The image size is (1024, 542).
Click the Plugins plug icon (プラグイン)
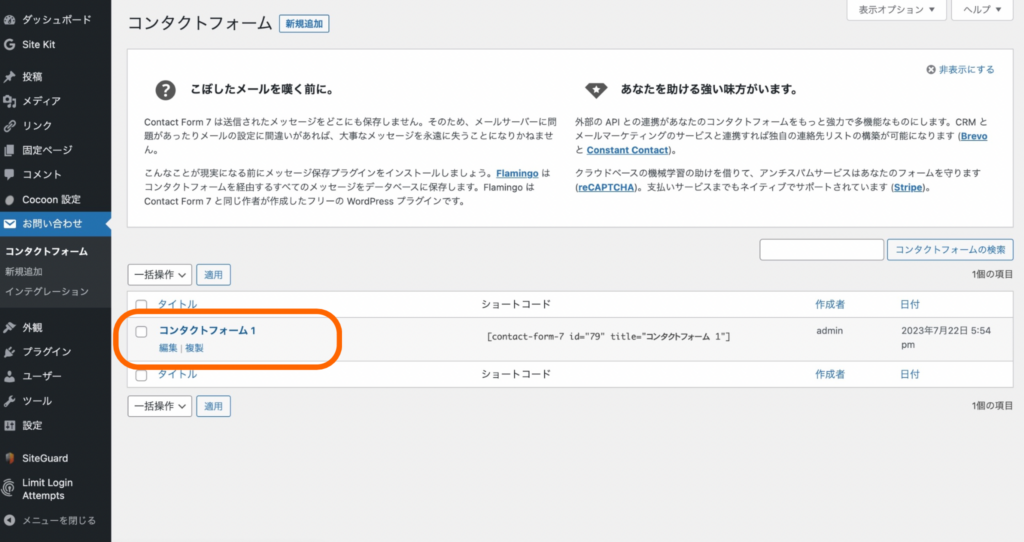click(x=10, y=351)
